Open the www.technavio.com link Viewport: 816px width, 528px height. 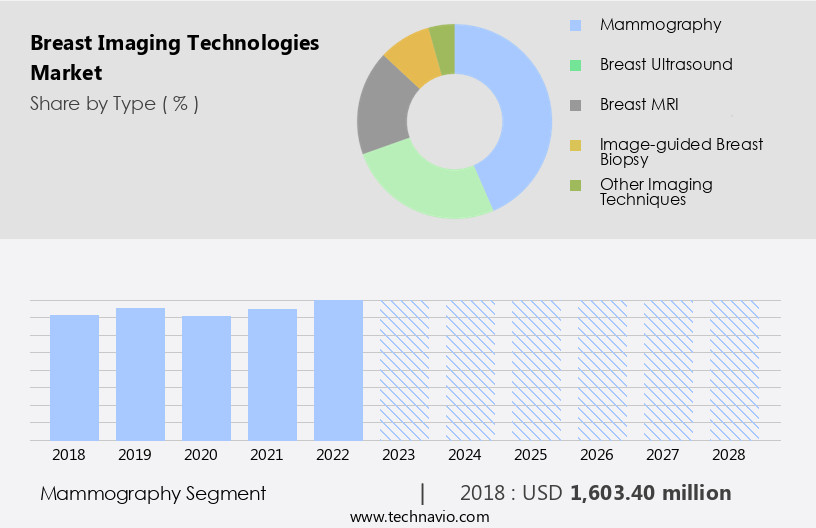coord(420,517)
